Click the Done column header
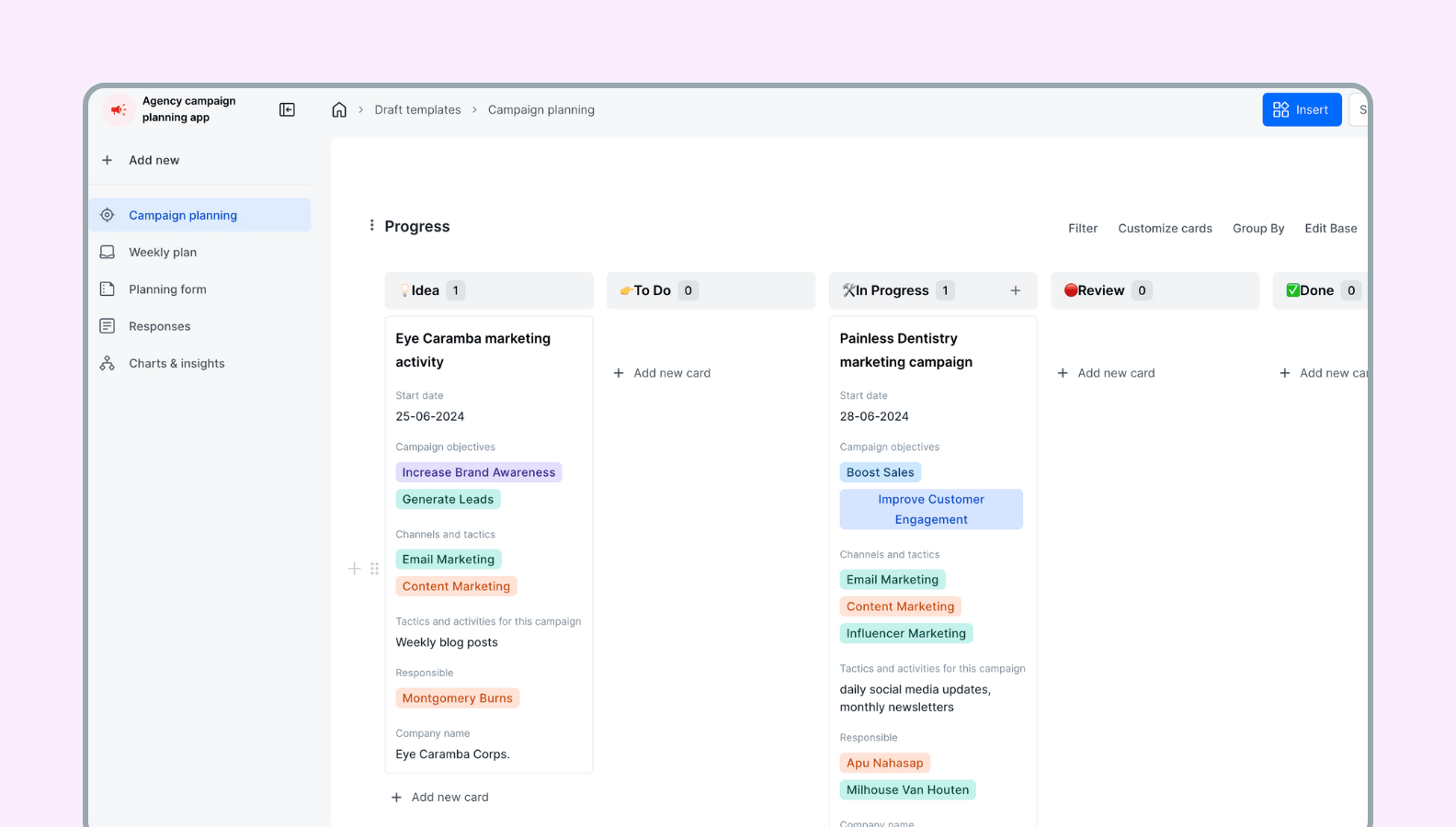Image resolution: width=1456 pixels, height=827 pixels. pyautogui.click(x=1320, y=290)
